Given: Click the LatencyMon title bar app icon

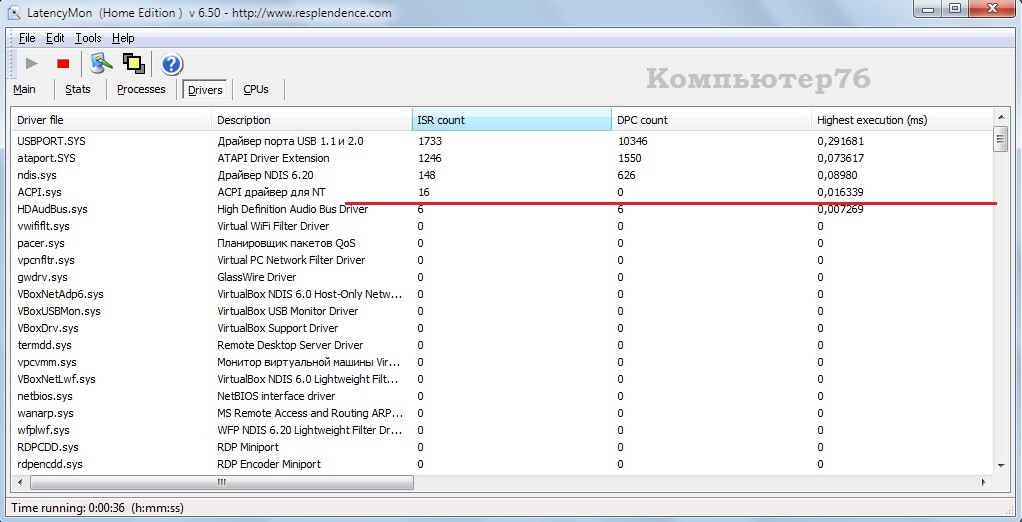Looking at the screenshot, I should tap(14, 12).
